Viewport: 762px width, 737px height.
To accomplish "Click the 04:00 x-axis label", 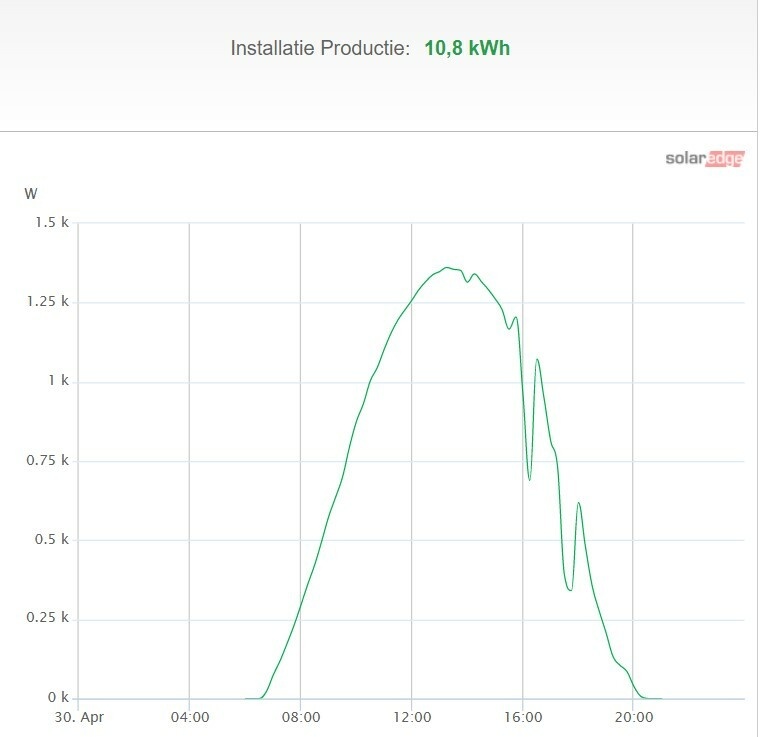I will pos(190,717).
